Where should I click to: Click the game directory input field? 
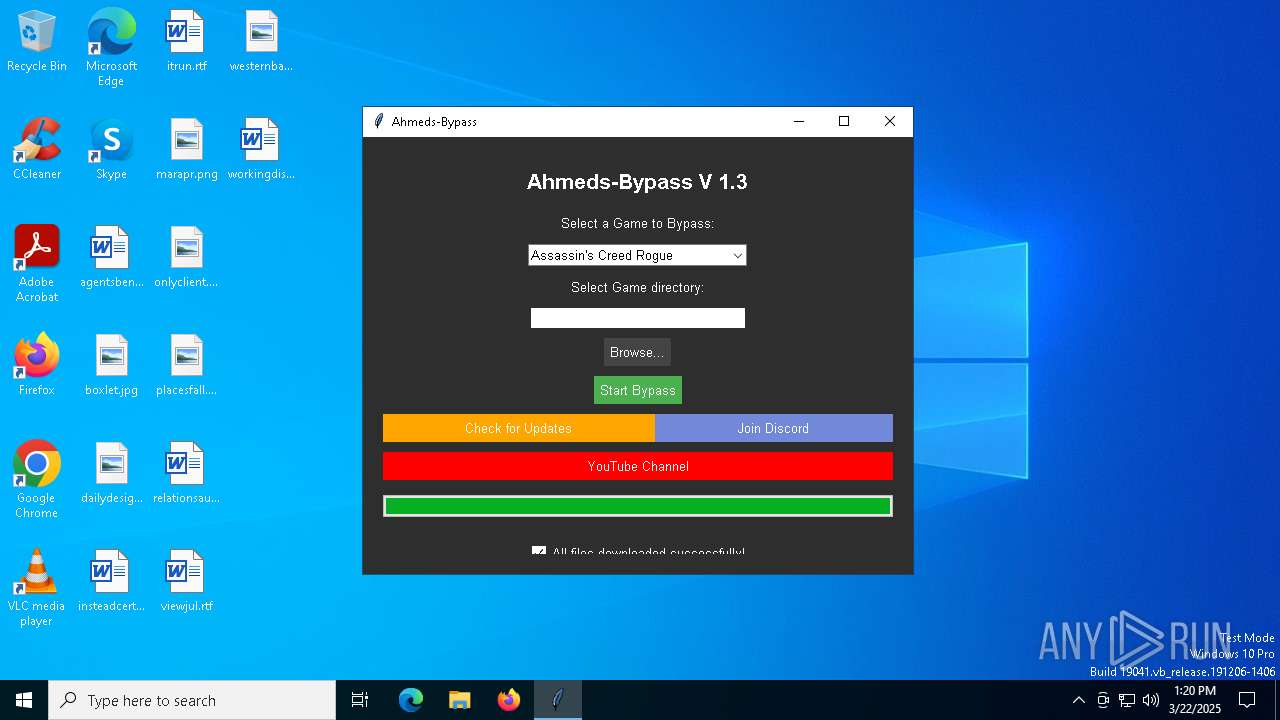click(x=638, y=318)
